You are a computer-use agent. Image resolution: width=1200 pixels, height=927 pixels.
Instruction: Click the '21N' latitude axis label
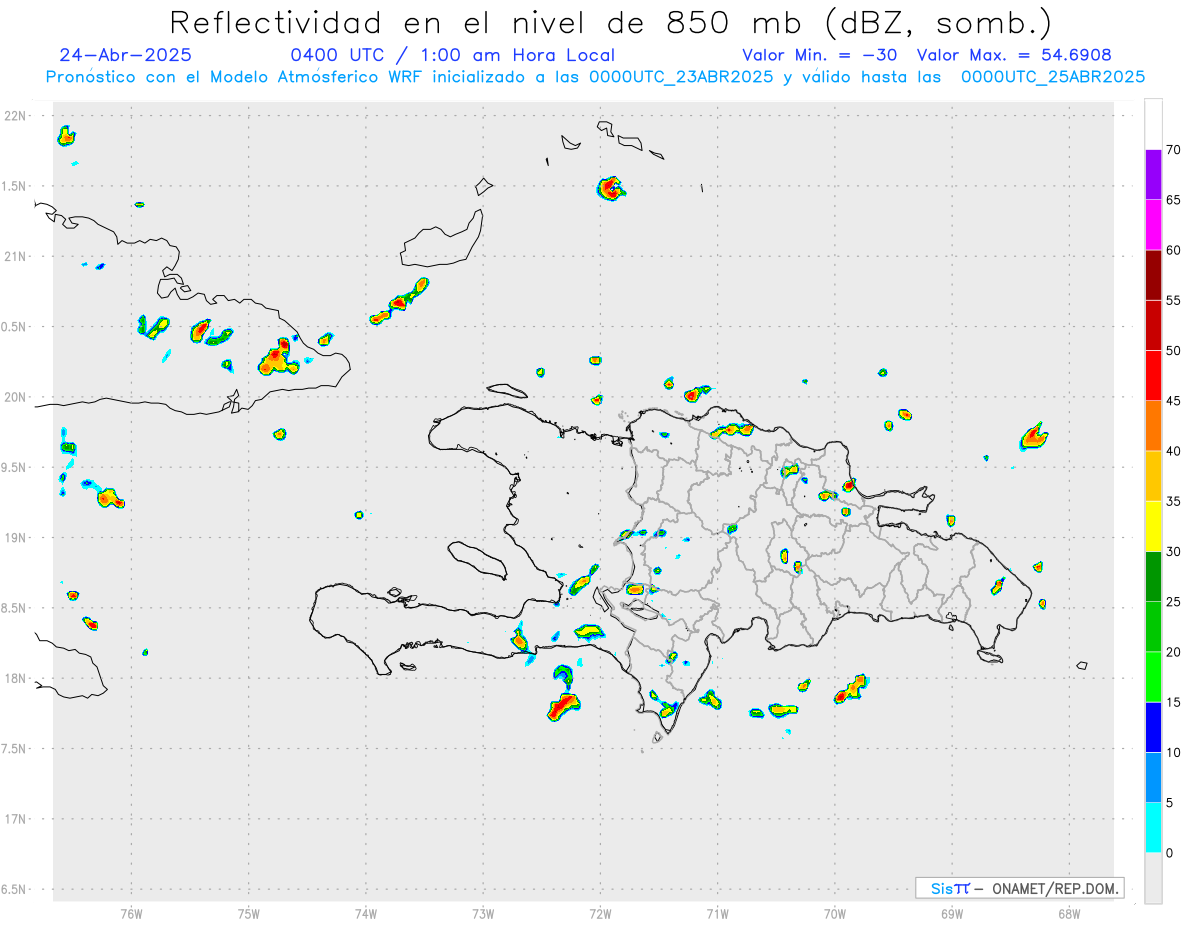coord(16,256)
